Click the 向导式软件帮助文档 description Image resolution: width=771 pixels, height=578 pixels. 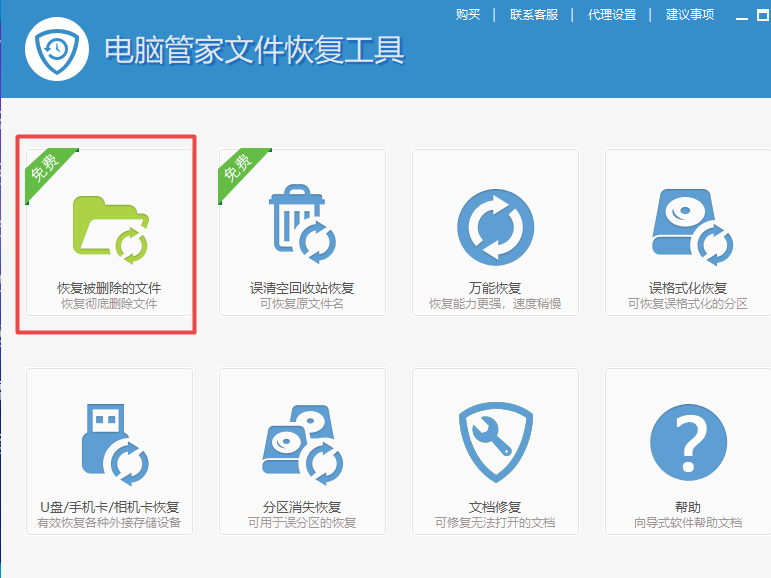(687, 522)
